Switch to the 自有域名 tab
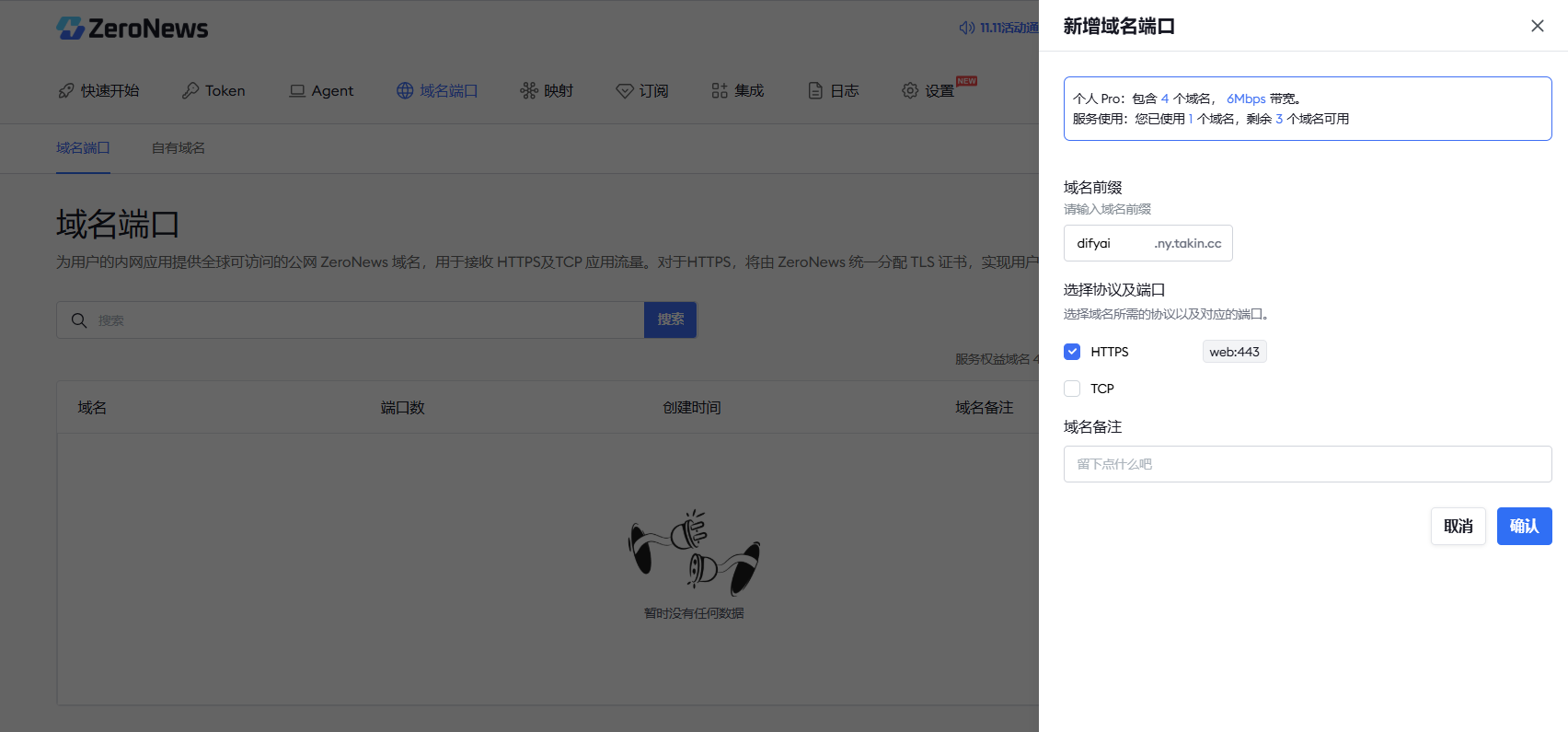The width and height of the screenshot is (1568, 732). [x=179, y=148]
